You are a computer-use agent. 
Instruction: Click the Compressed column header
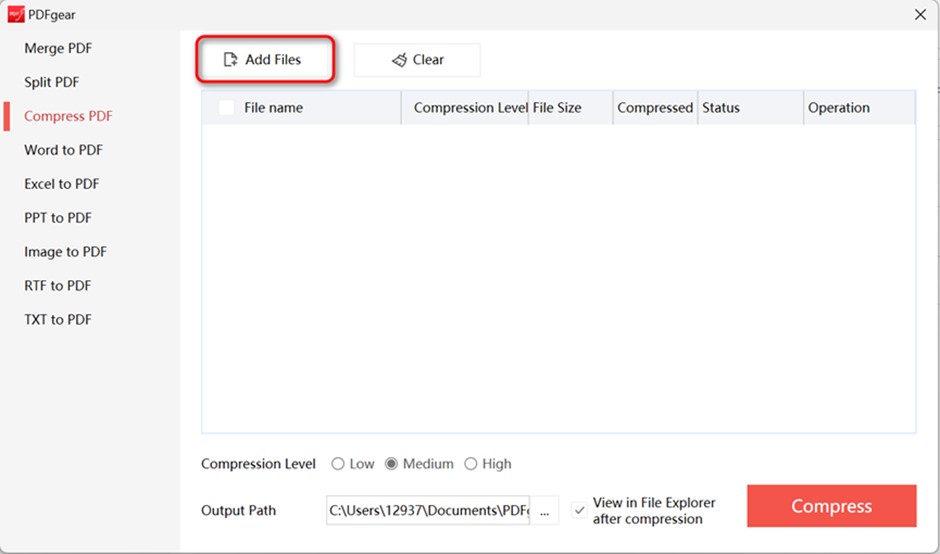[x=655, y=108]
